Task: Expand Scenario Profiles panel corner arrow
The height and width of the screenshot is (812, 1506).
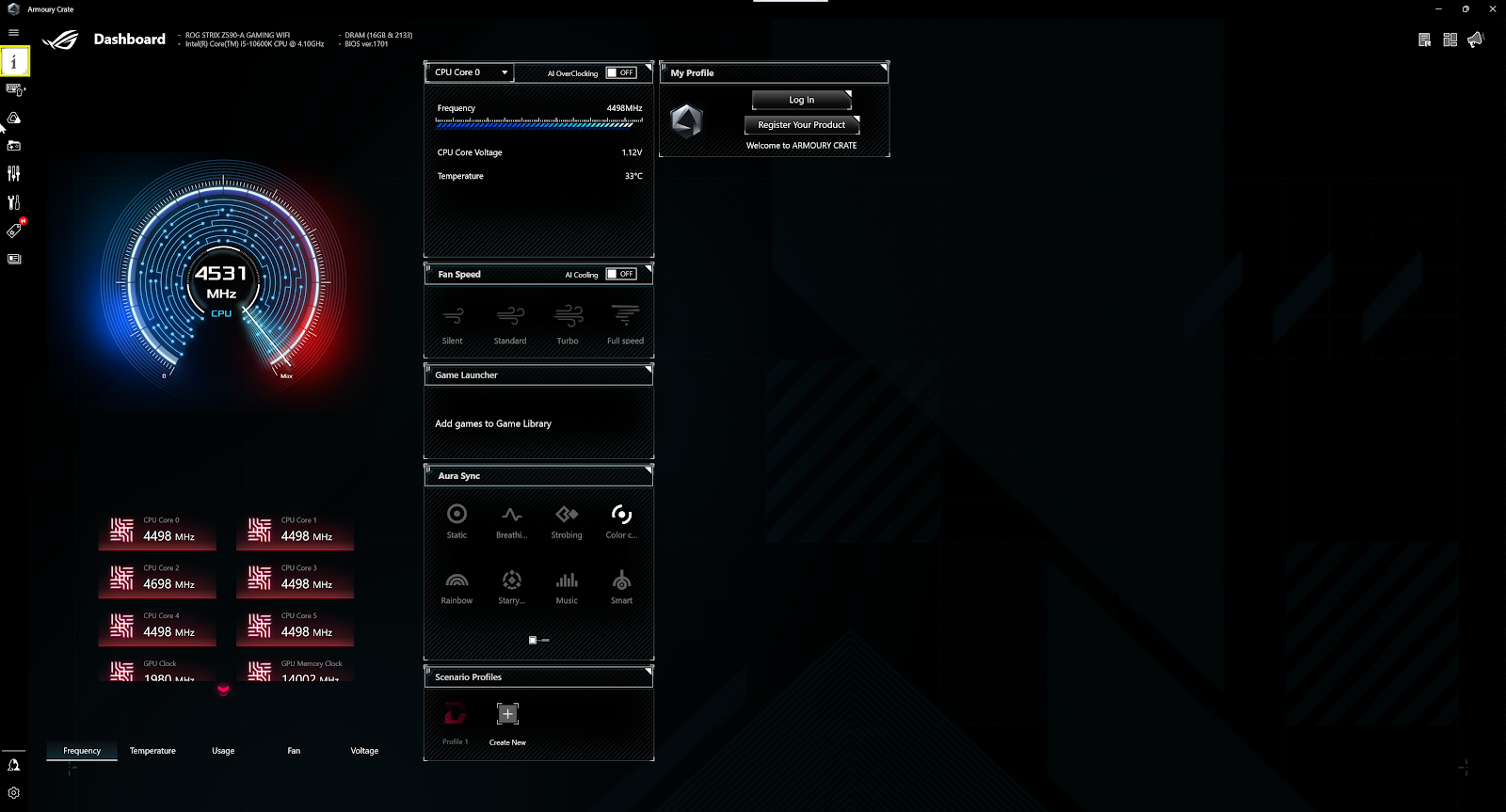Action: point(649,672)
